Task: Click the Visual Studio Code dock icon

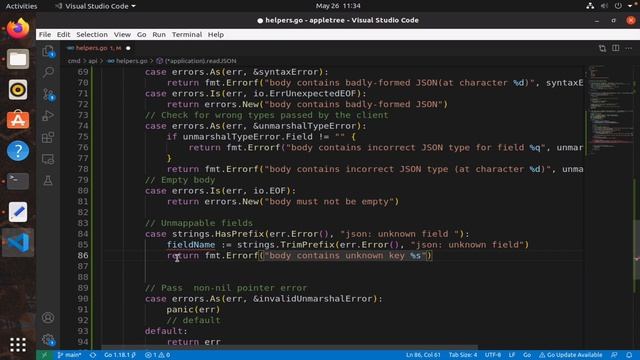Action: tap(18, 242)
